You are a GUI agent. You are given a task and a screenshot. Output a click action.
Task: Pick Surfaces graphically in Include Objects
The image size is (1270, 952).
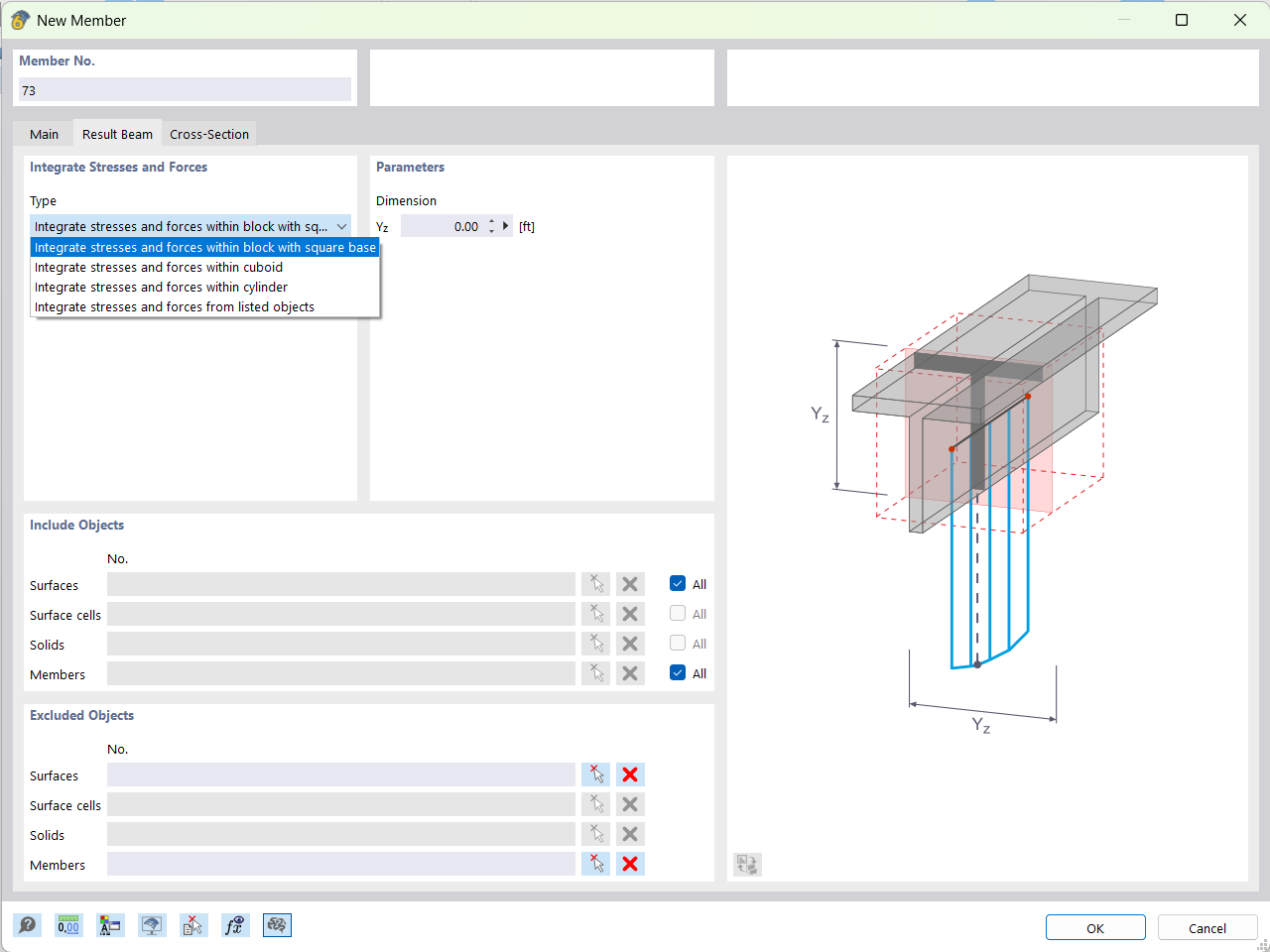596,584
